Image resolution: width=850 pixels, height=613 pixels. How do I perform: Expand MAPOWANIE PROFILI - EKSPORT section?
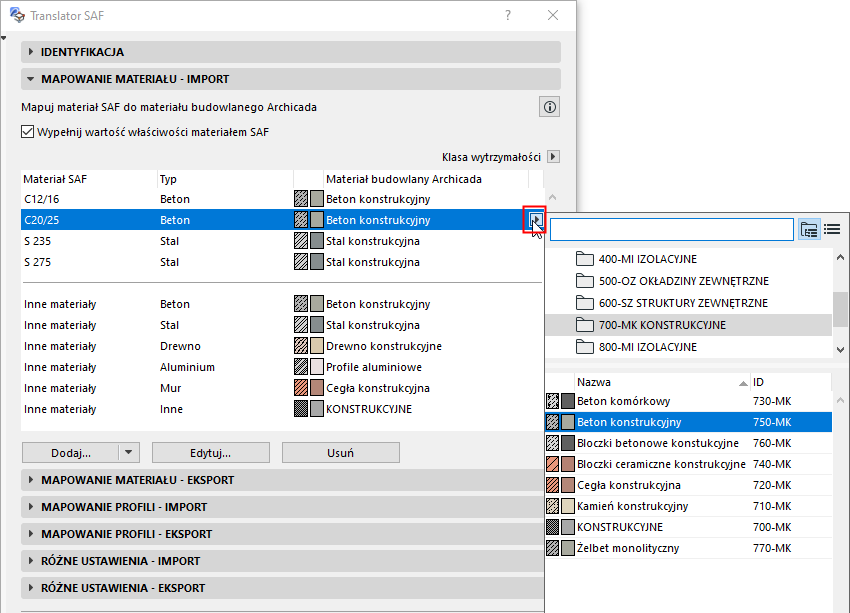282,534
